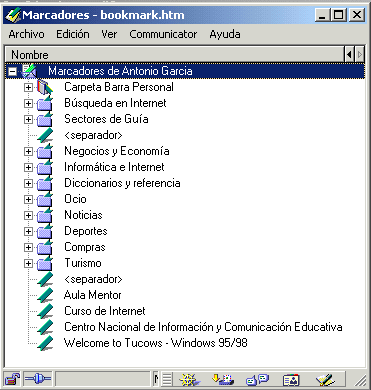Image resolution: width=371 pixels, height=390 pixels.
Task: Select Búsqueda en Internet
Action: coord(115,103)
